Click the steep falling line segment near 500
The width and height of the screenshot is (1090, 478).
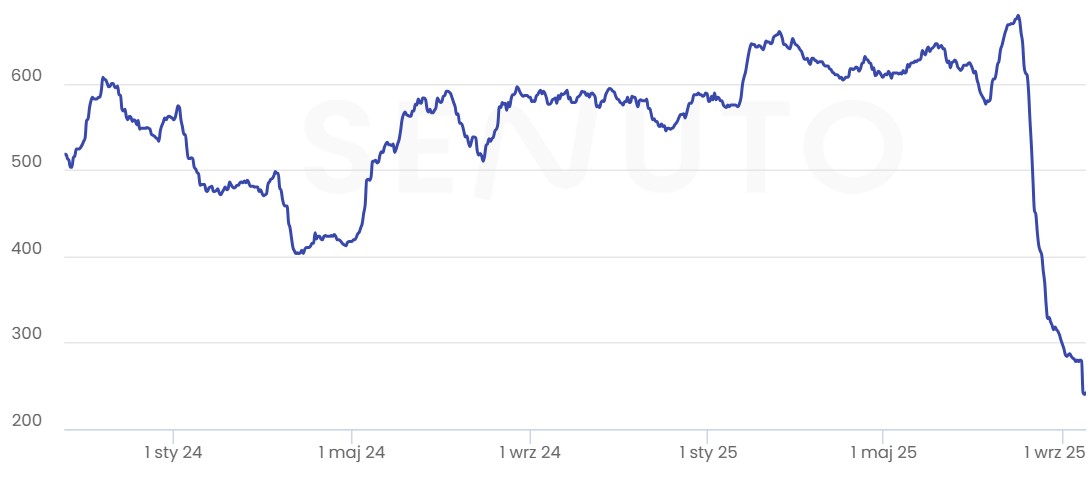1031,170
